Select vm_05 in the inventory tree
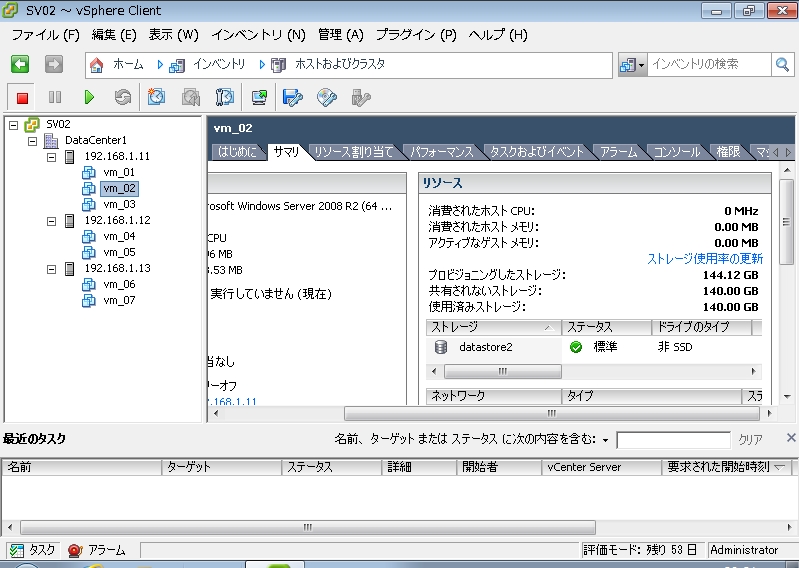This screenshot has height=568, width=799. 119,252
